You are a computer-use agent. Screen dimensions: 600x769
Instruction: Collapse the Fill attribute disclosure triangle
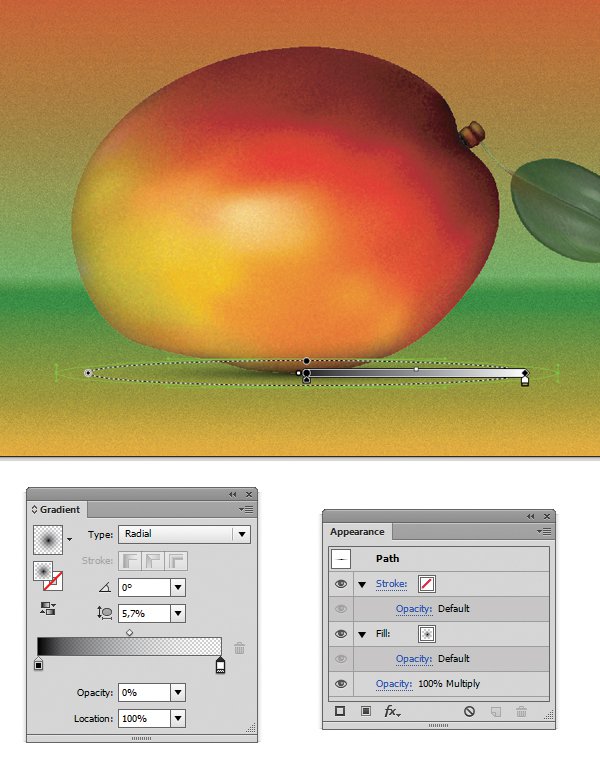click(362, 634)
